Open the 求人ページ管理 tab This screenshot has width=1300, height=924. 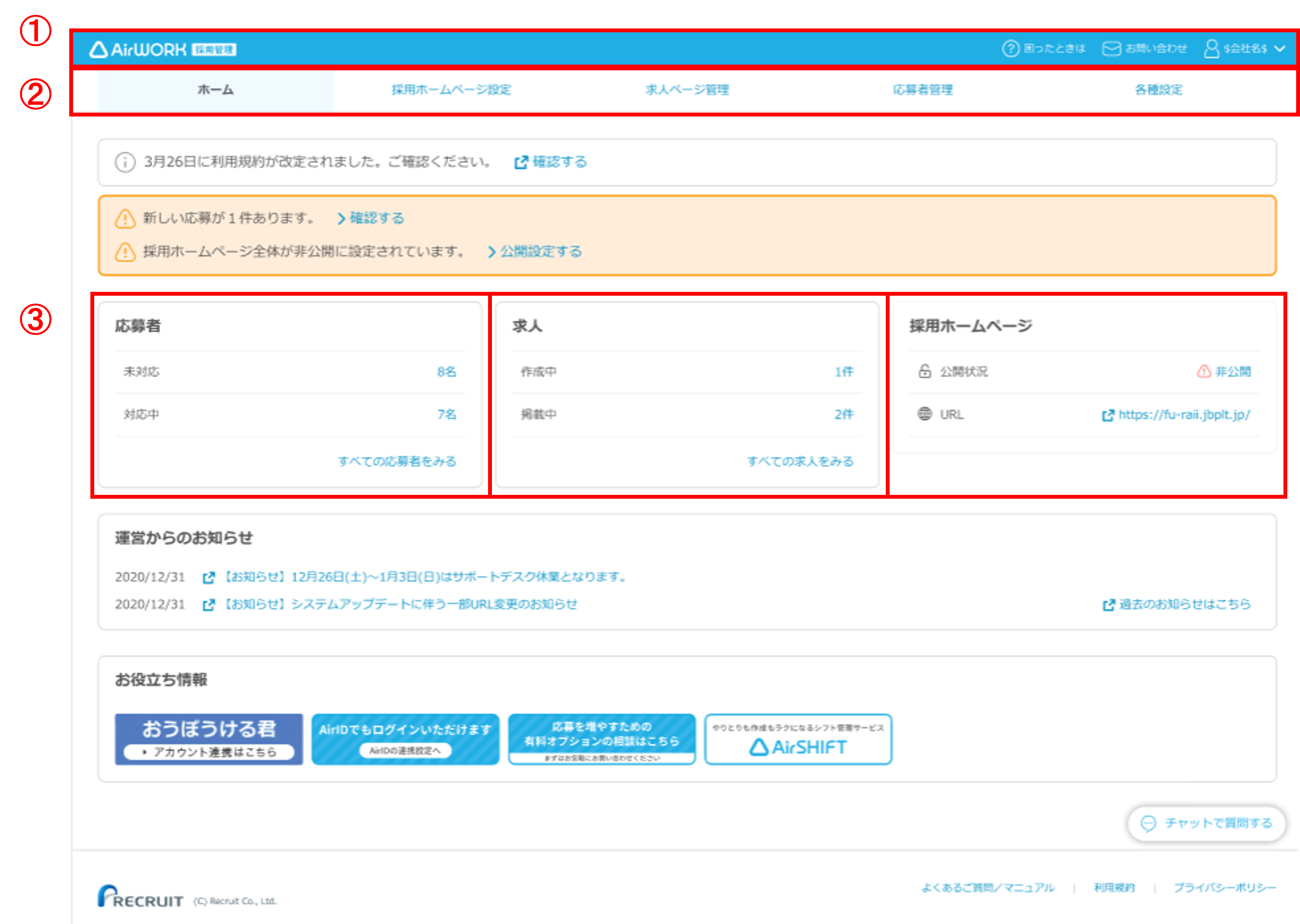pos(687,90)
